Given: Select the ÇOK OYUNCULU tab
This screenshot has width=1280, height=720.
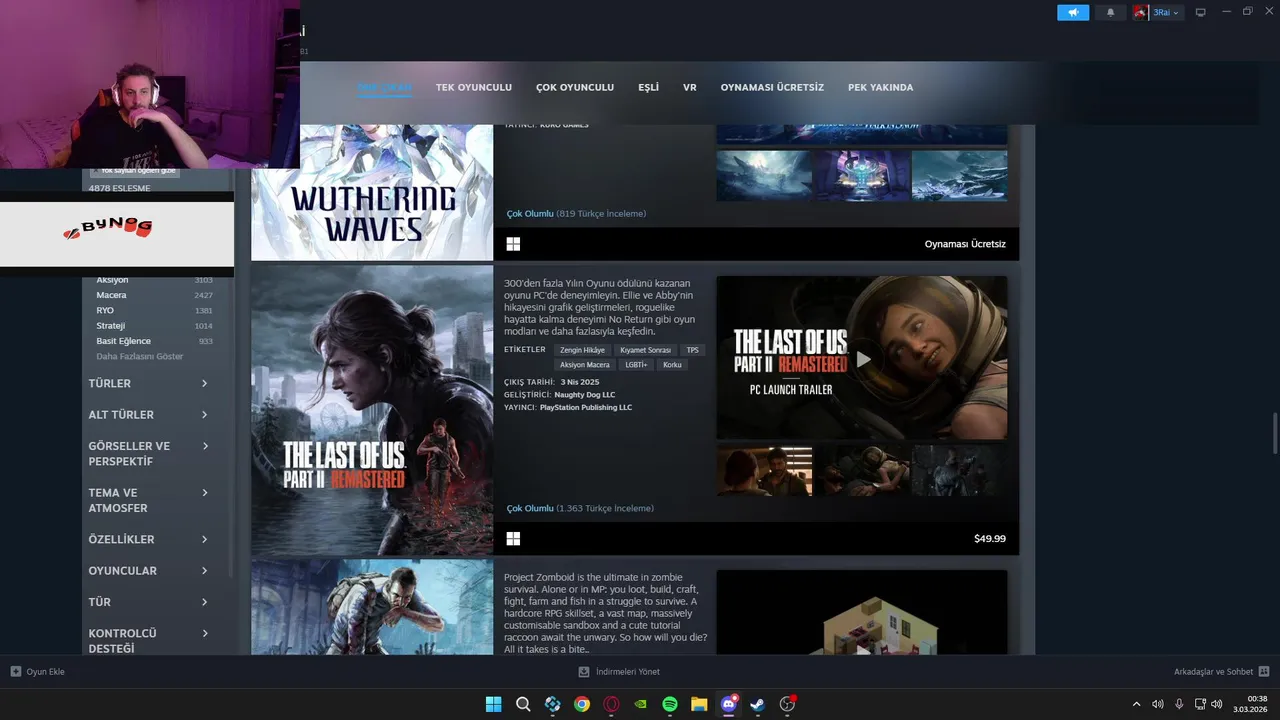Looking at the screenshot, I should [x=575, y=87].
